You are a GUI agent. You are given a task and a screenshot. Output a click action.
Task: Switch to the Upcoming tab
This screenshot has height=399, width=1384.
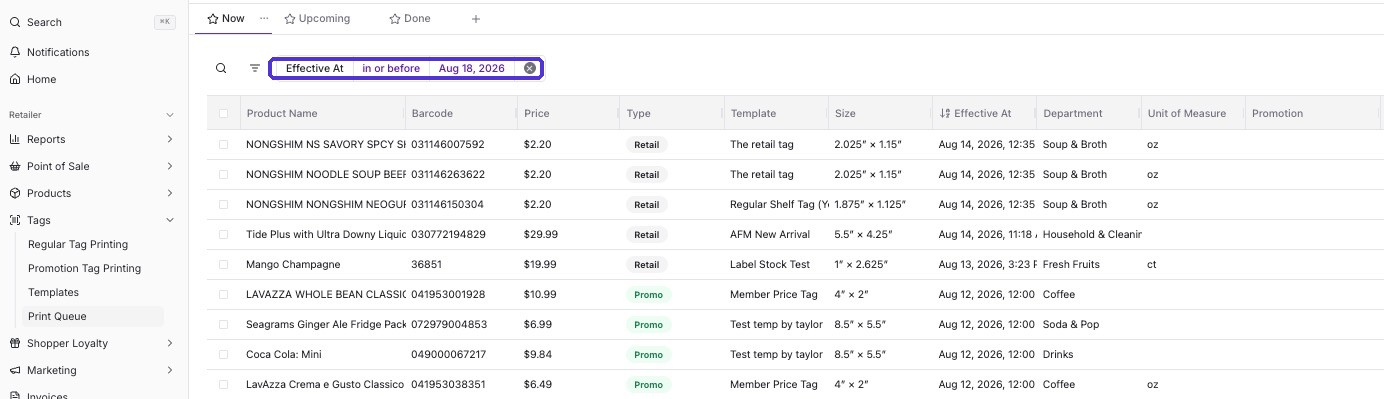(317, 18)
